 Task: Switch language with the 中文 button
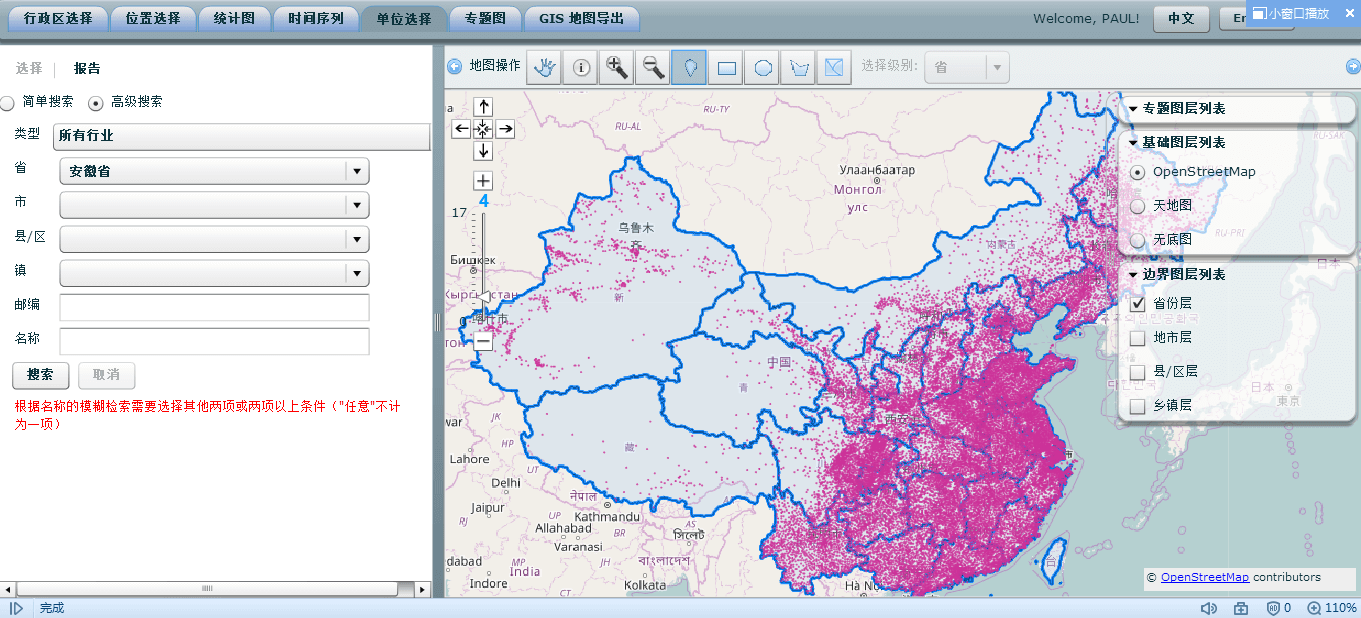point(1181,19)
